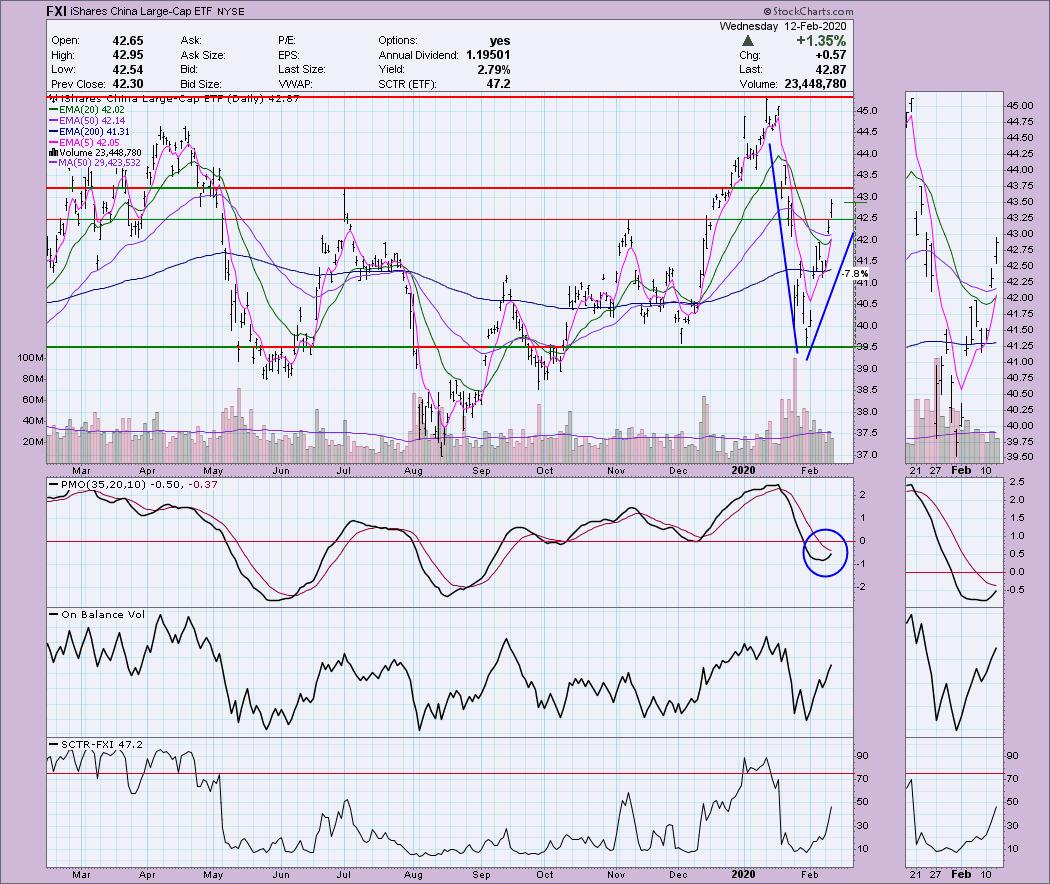Click the -7.8% annotation label

855,274
